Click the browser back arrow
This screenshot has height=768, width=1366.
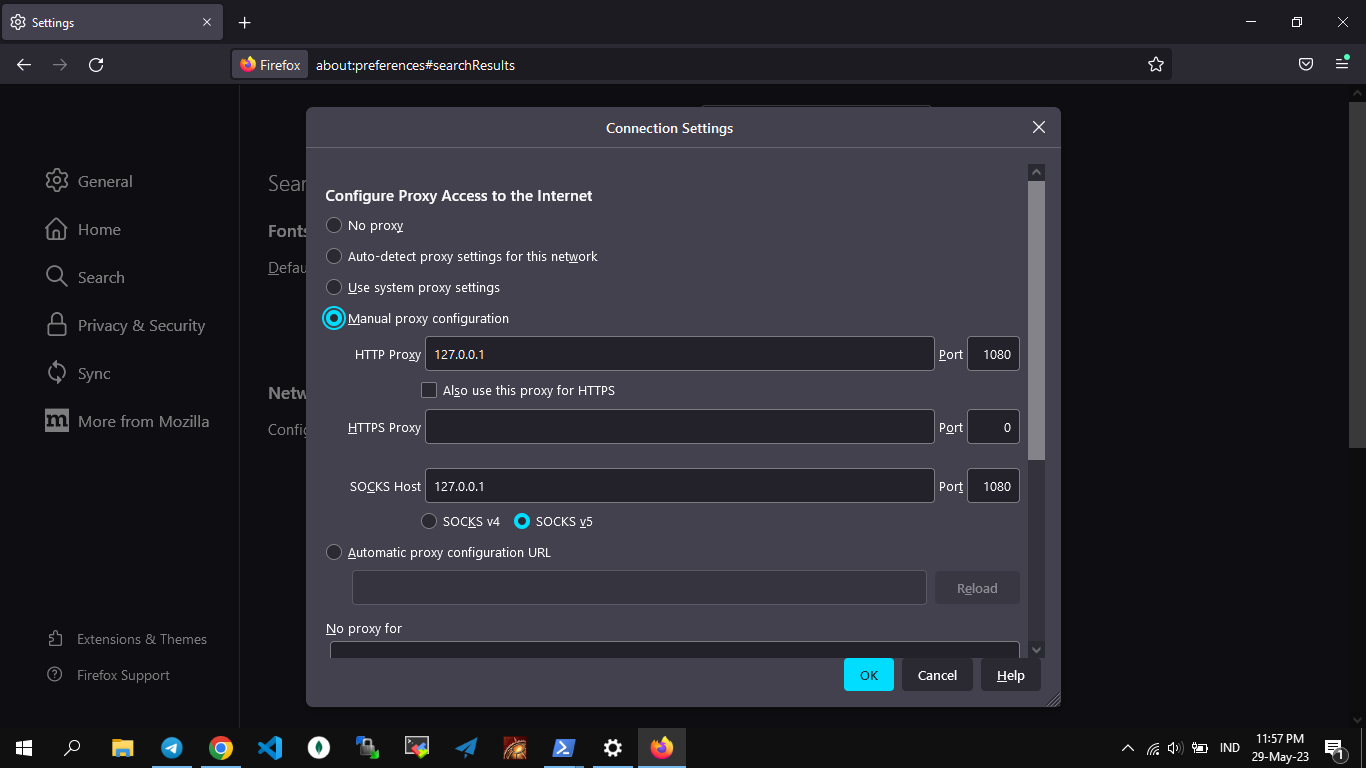click(24, 65)
